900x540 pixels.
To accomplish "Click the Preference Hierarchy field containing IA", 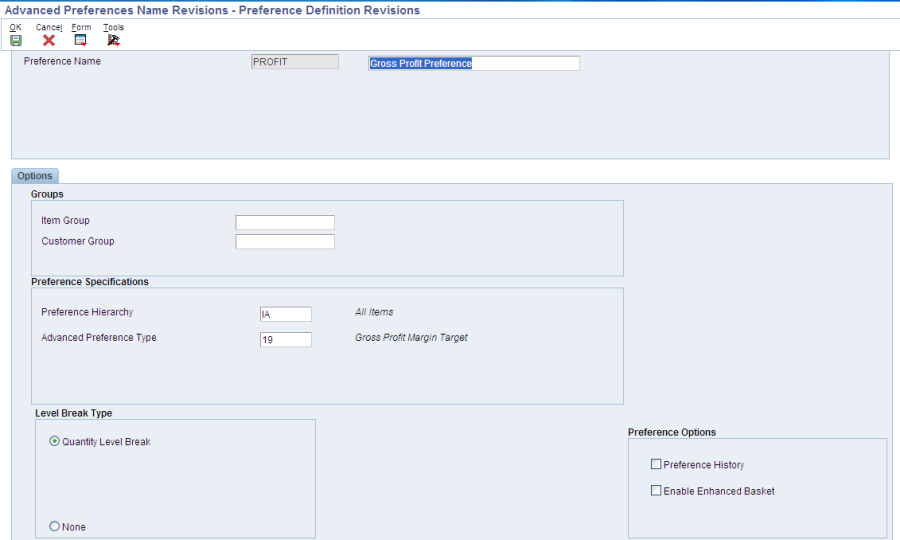I will (286, 314).
